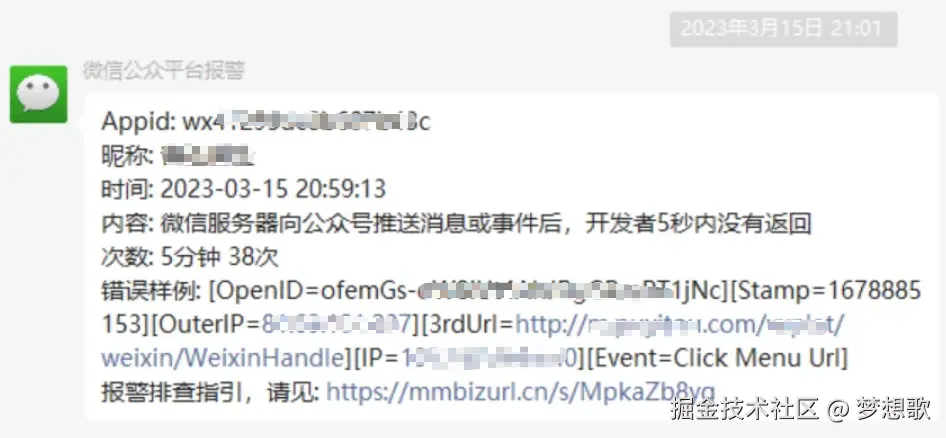Click the 2023年3月15日 21:01 timestamp chip
The width and height of the screenshot is (946, 438).
783,29
